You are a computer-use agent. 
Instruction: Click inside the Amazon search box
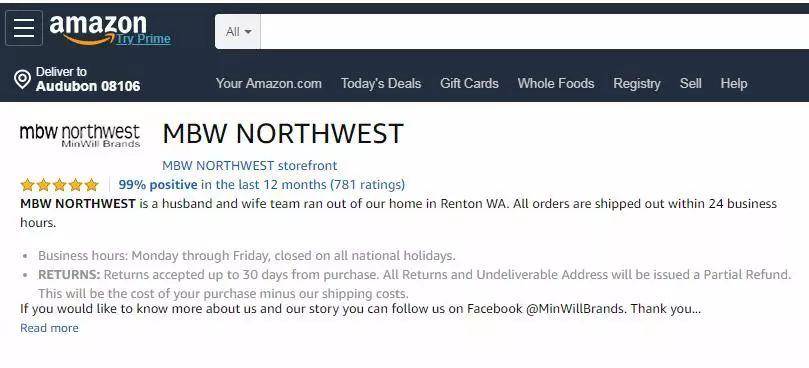pyautogui.click(x=535, y=31)
